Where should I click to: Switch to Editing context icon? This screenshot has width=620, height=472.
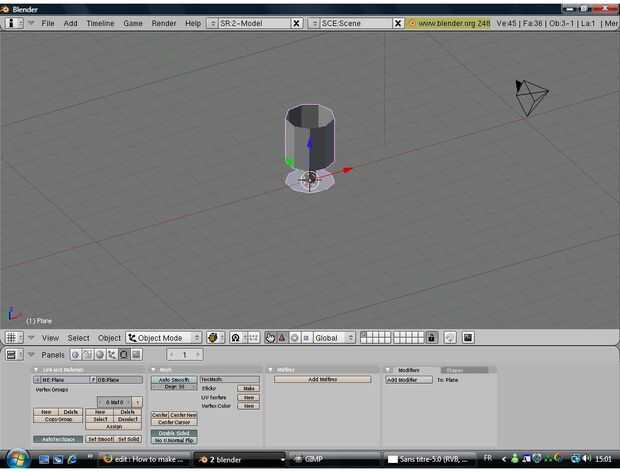[124, 355]
